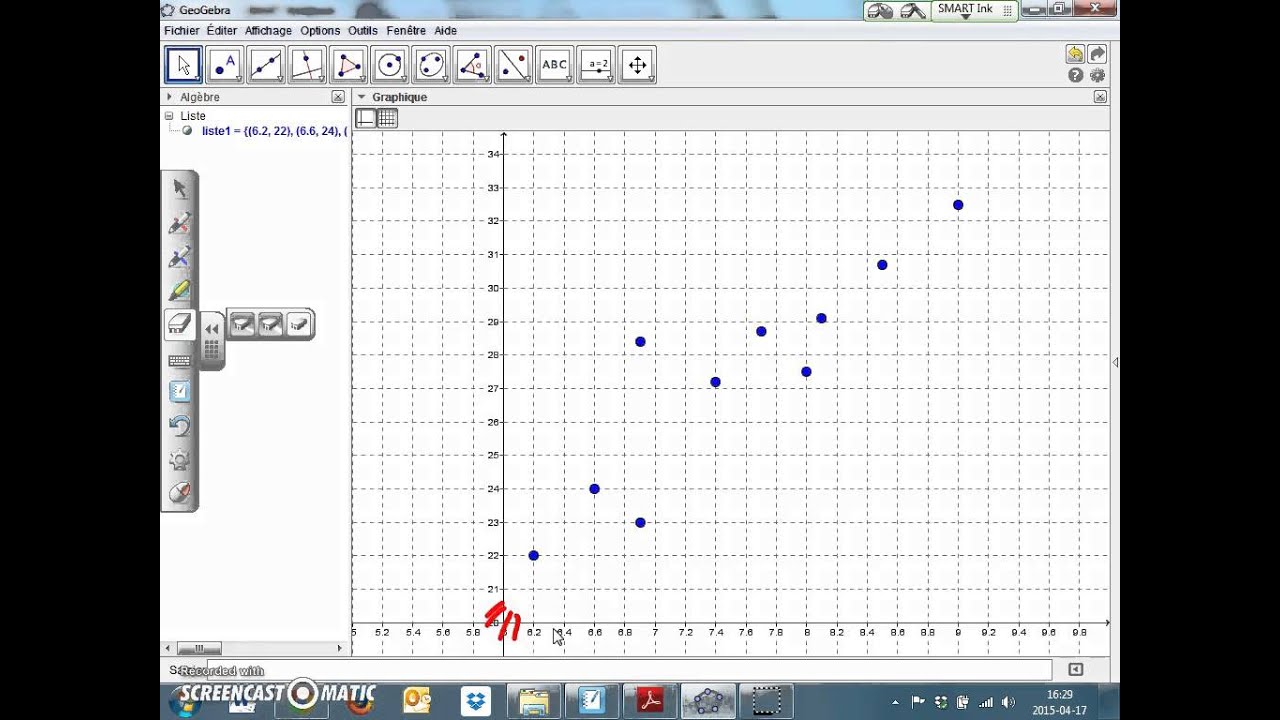
Task: Open the SMART on-screen keyboard
Action: coord(180,360)
